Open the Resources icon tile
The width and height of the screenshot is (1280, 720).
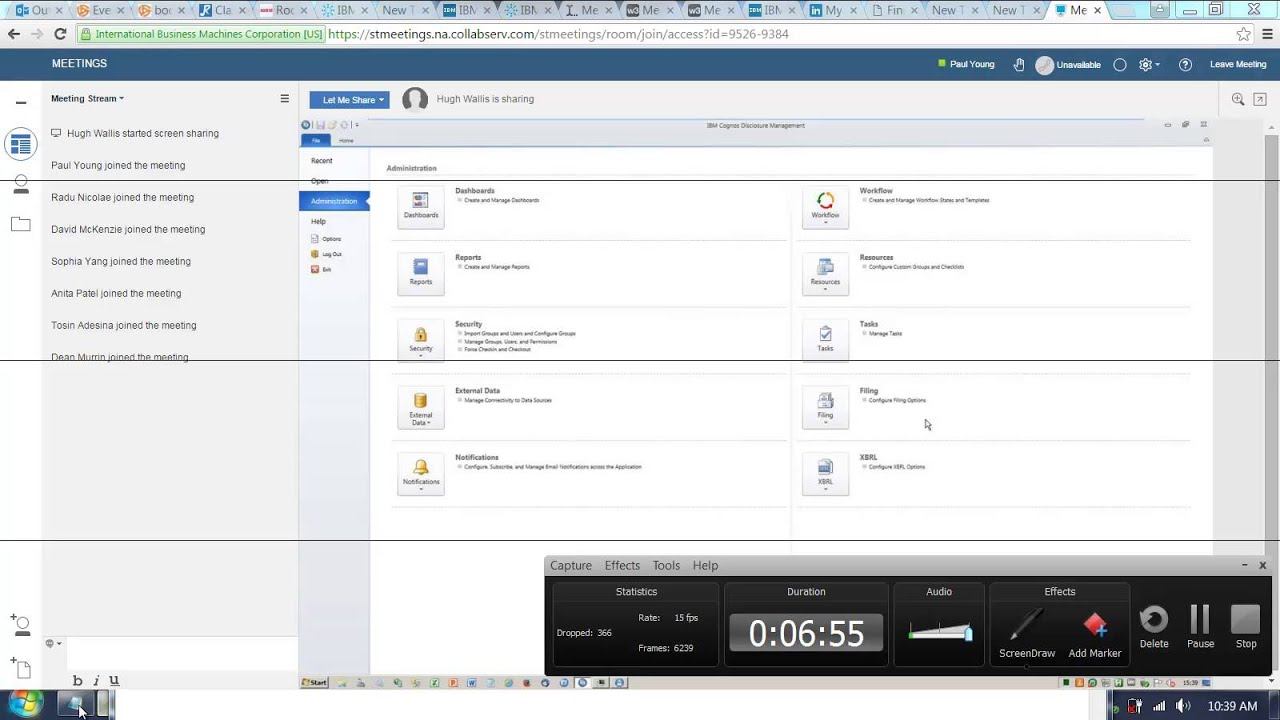point(825,273)
